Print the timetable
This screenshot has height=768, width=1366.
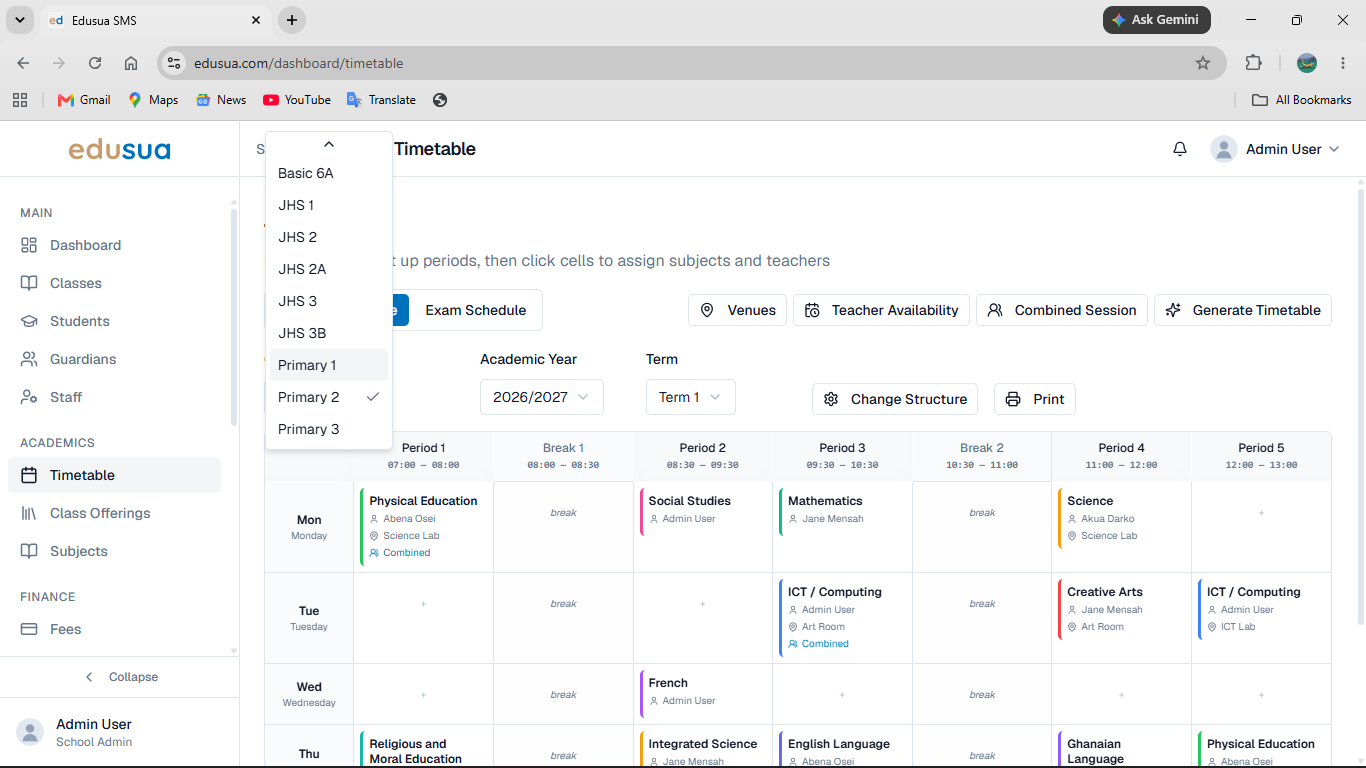pyautogui.click(x=1035, y=399)
